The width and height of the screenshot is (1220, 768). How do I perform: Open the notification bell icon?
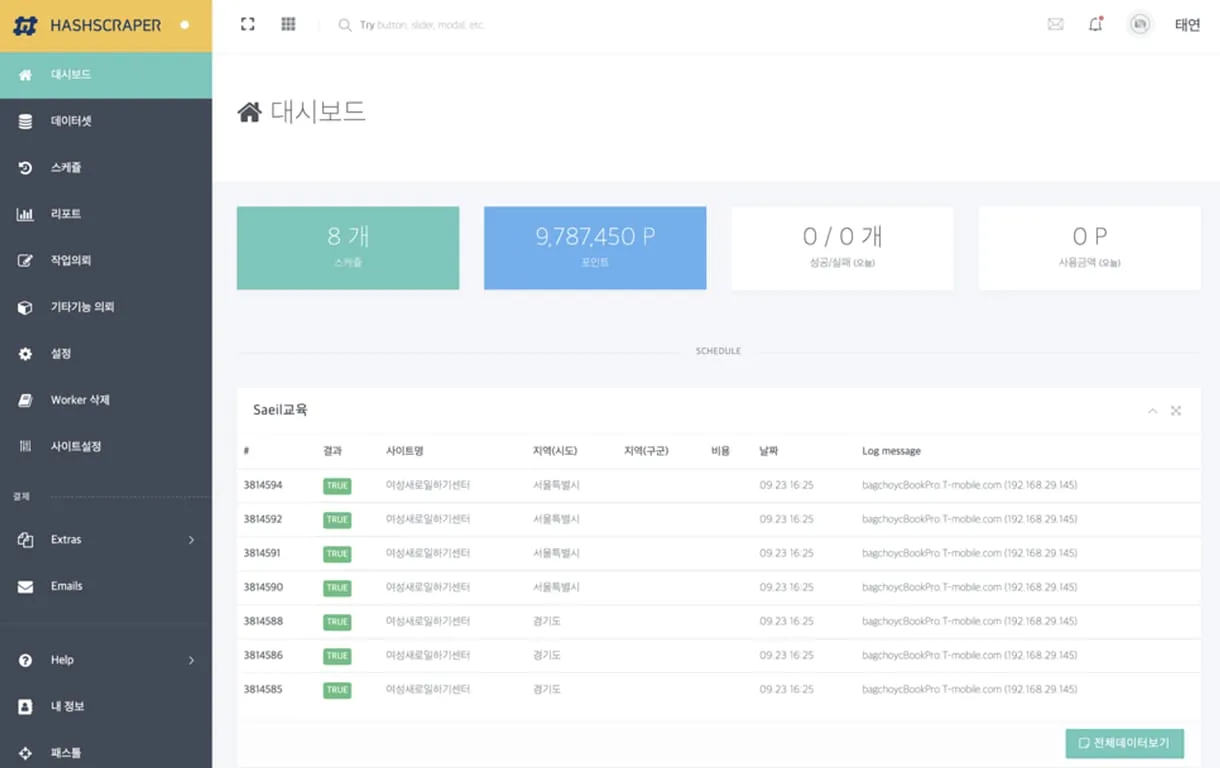pyautogui.click(x=1095, y=25)
